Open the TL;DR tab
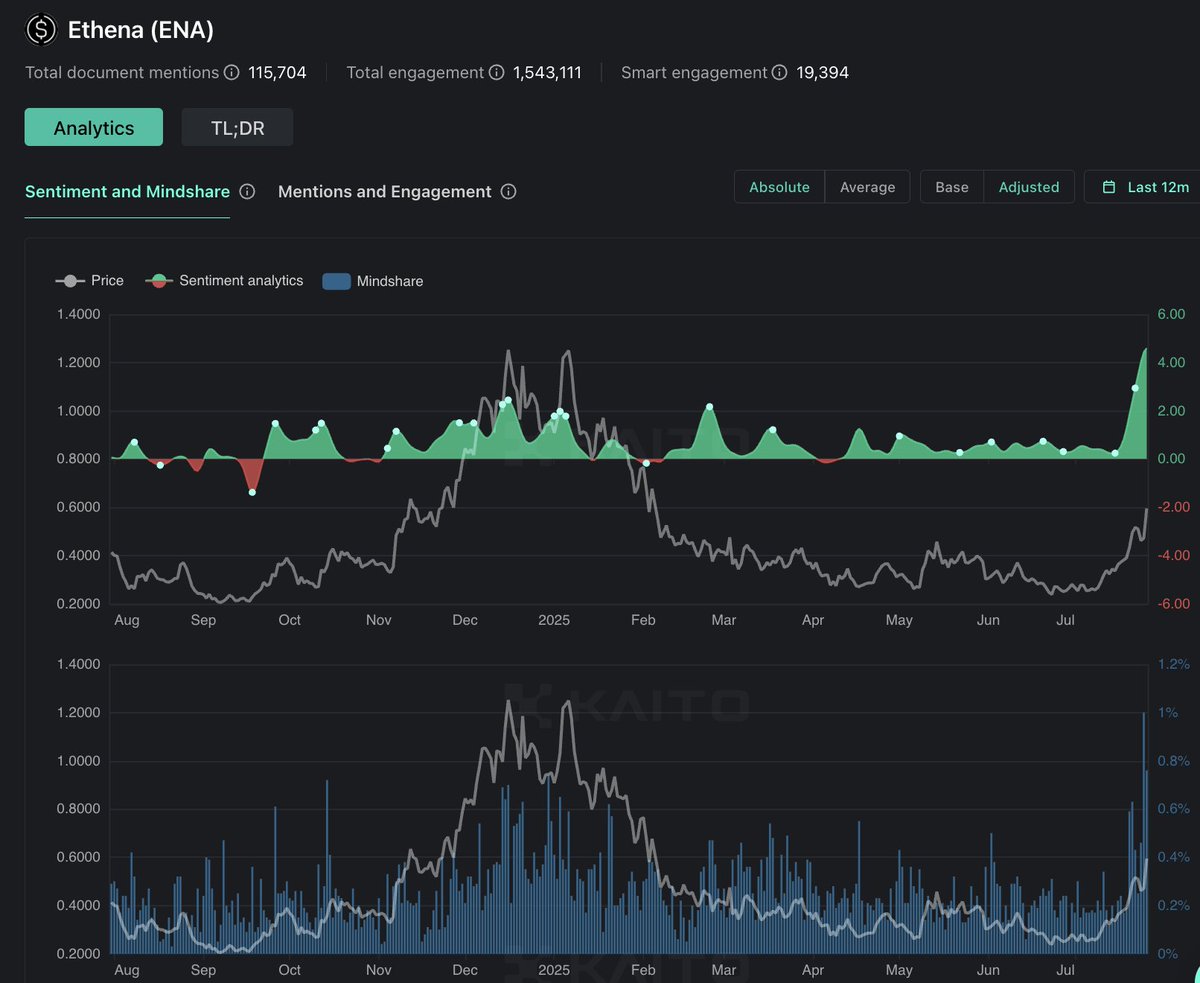 (x=237, y=127)
